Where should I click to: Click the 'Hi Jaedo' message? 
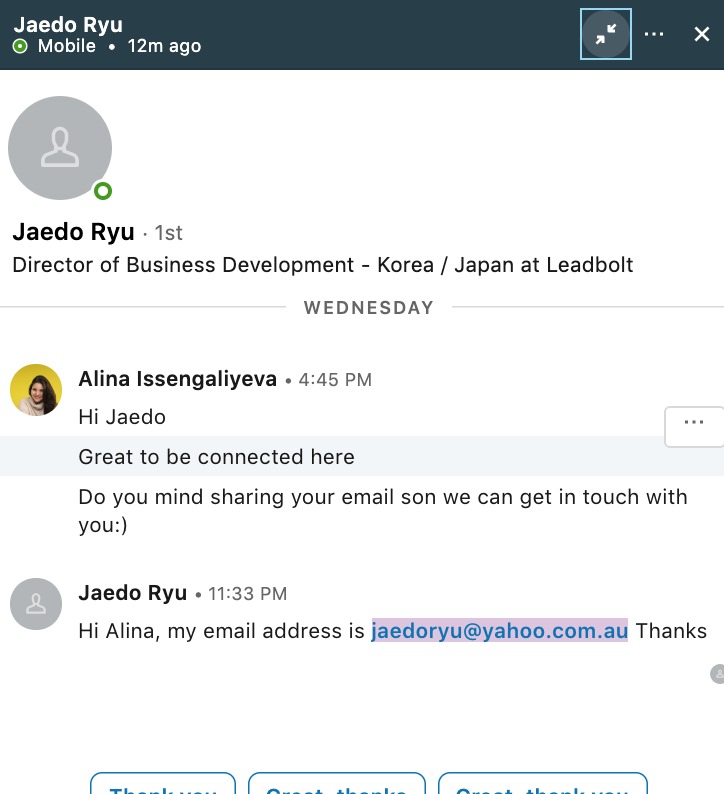(122, 416)
